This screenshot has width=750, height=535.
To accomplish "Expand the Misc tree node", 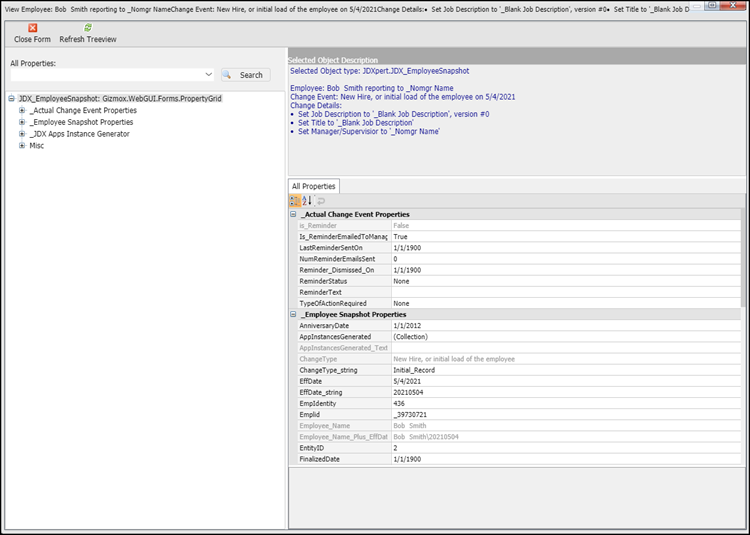I will click(x=22, y=146).
